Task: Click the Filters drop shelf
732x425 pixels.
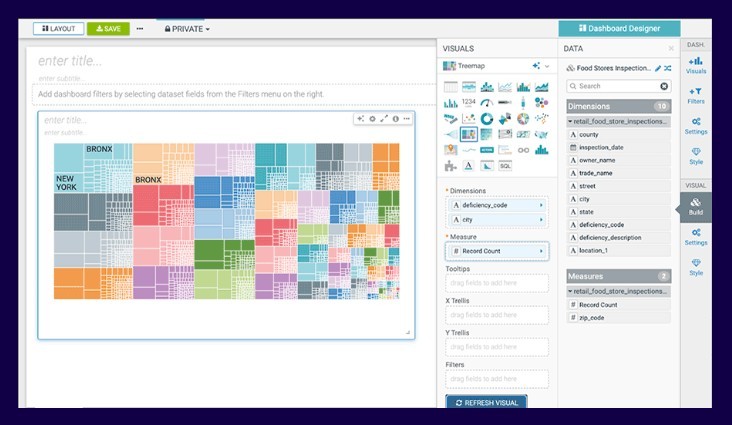Action: tap(497, 379)
